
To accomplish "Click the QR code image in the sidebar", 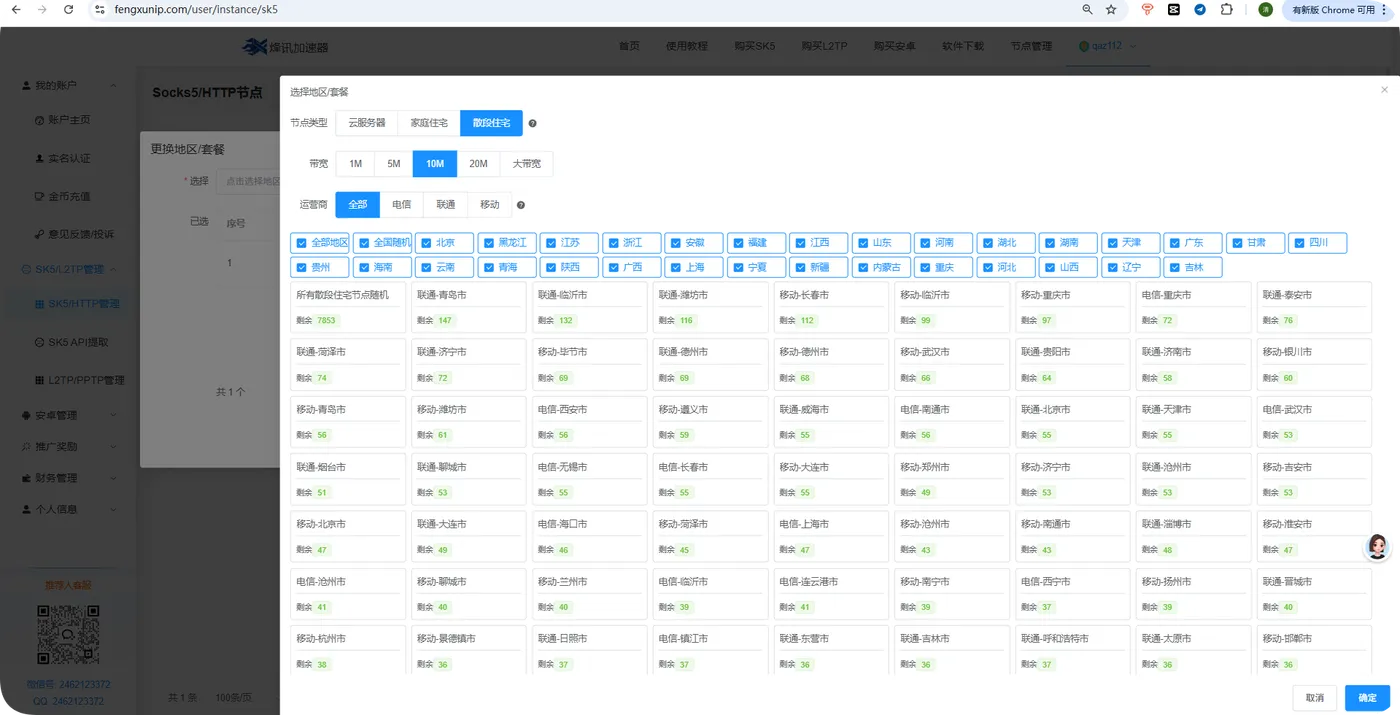I will (68, 636).
